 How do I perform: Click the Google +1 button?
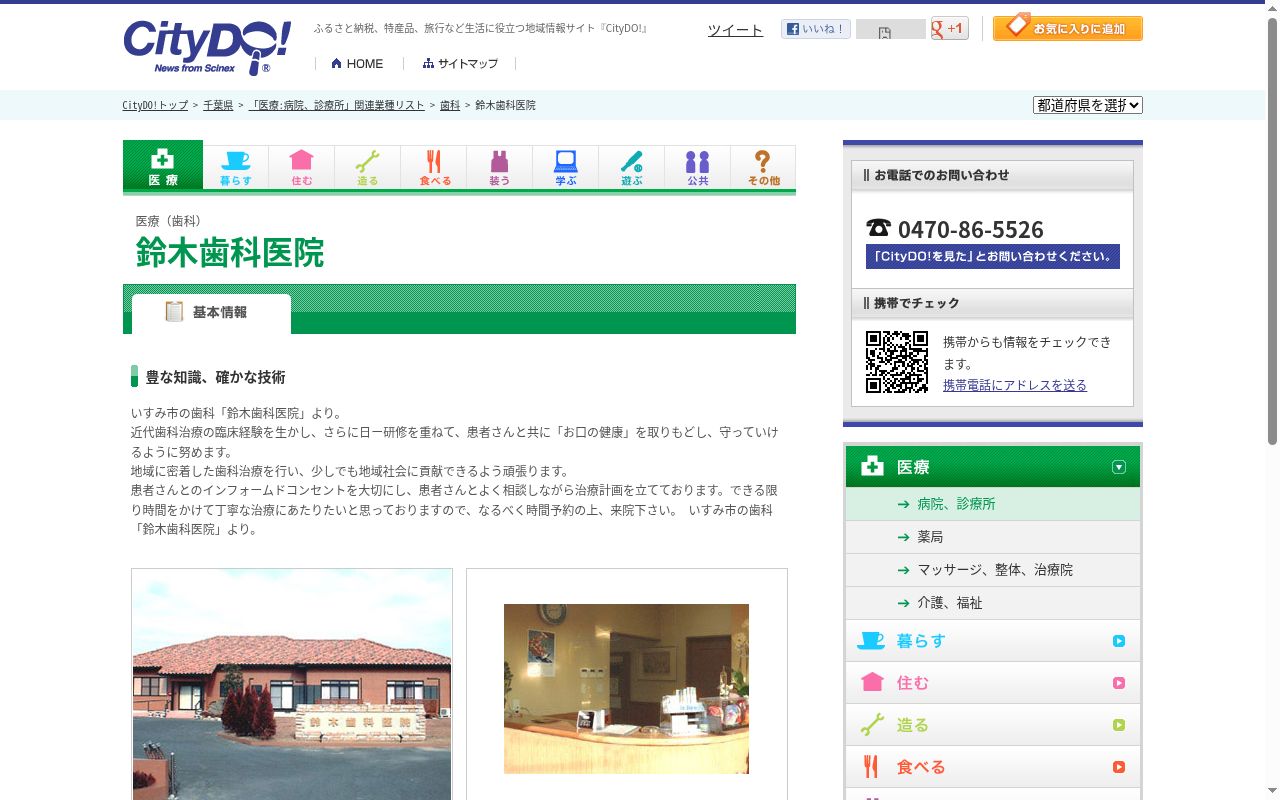point(949,29)
